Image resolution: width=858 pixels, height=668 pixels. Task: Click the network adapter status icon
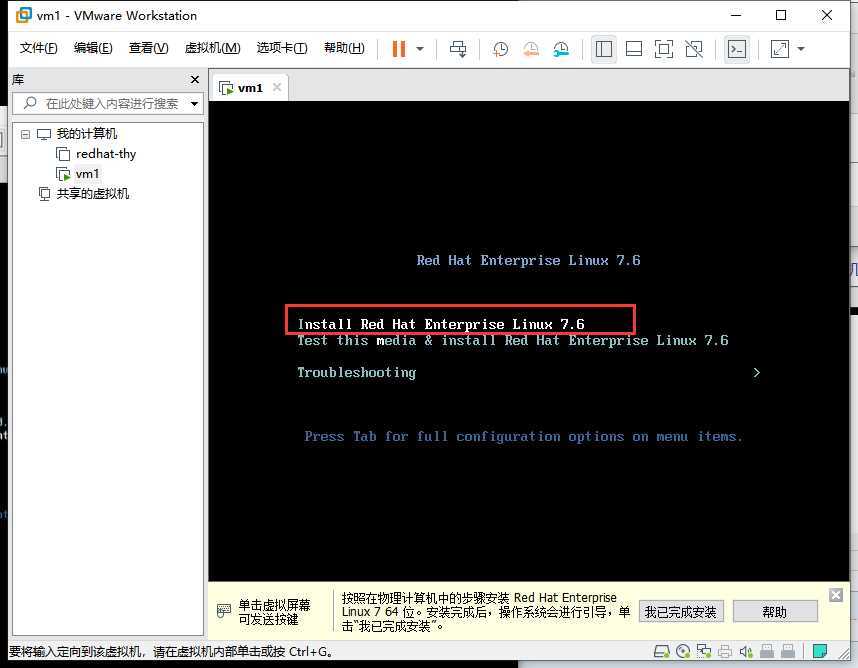704,651
